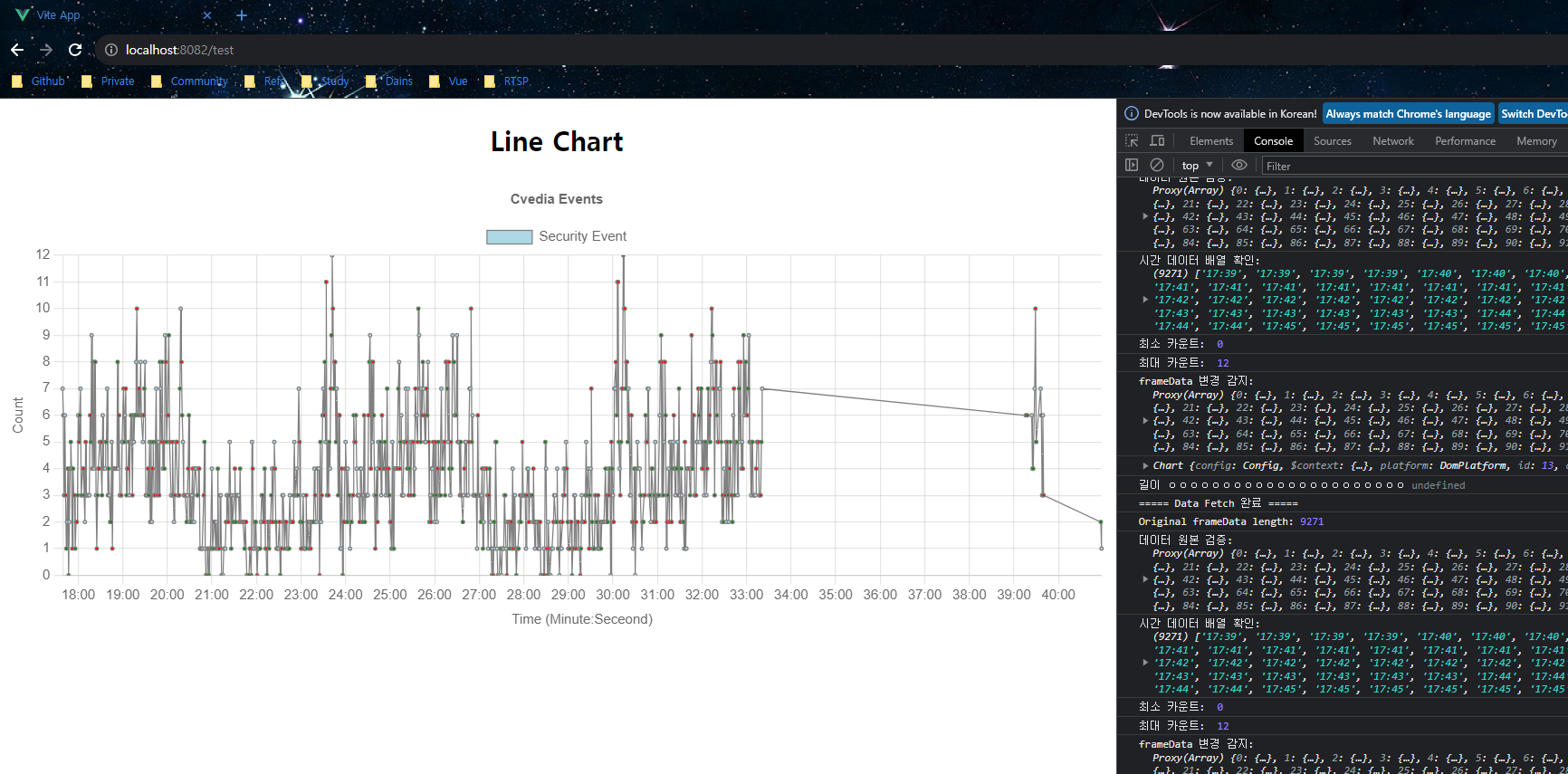Open the Refs bookmark folder
1568x774 pixels.
tap(264, 81)
